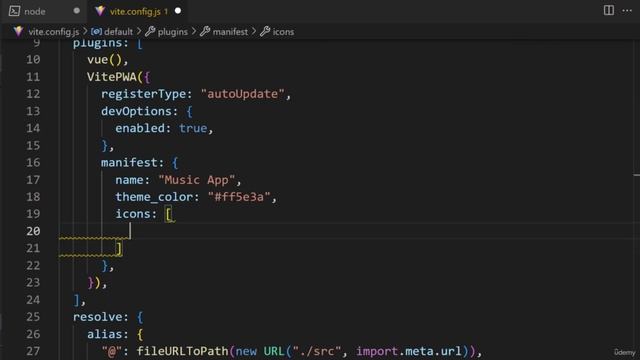Click the "devOptions" property
This screenshot has width=640, height=360.
[136, 111]
